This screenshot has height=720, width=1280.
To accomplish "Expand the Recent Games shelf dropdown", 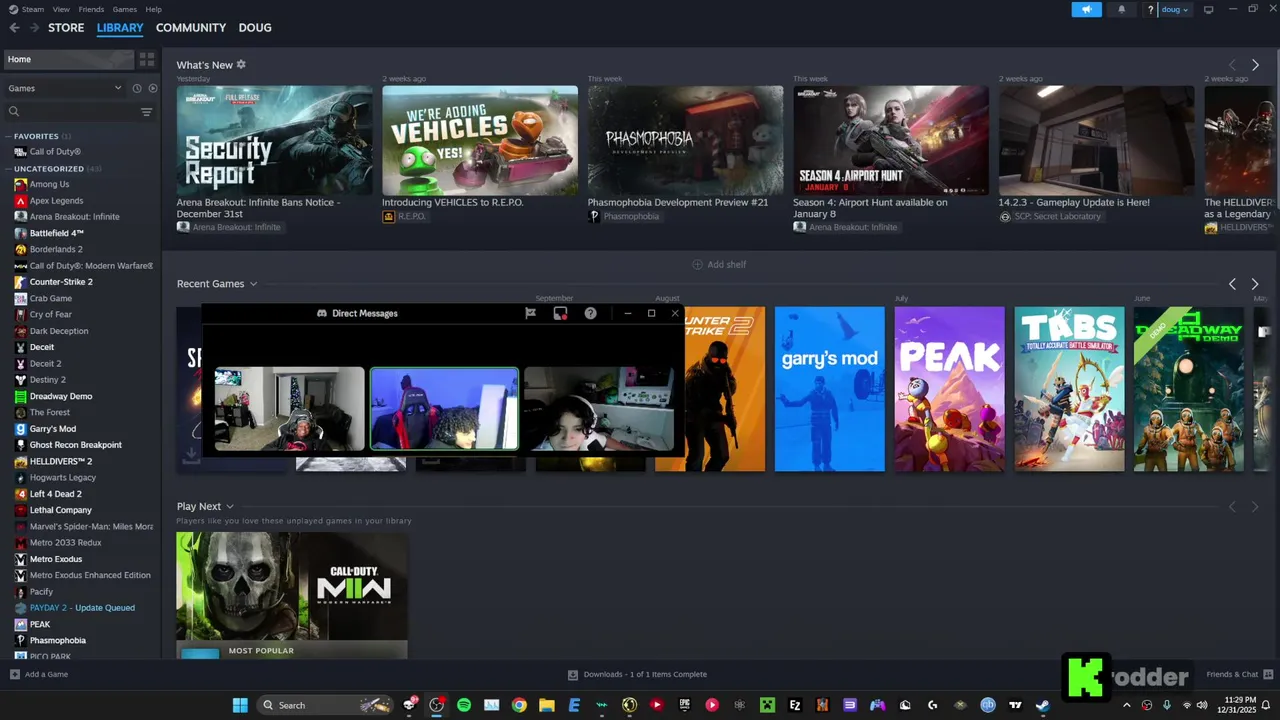I will coord(253,284).
